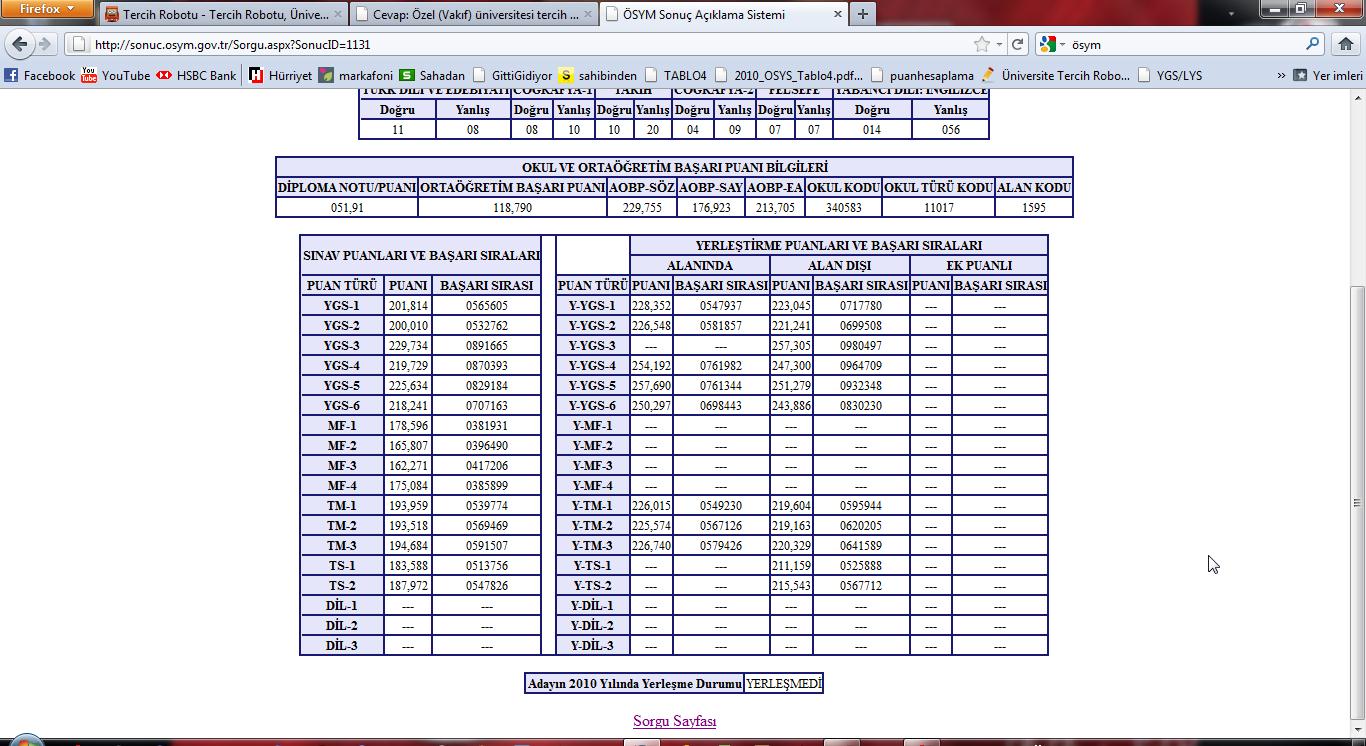This screenshot has width=1366, height=746.
Task: Open the Hürriyet bookmark
Action: tap(280, 75)
